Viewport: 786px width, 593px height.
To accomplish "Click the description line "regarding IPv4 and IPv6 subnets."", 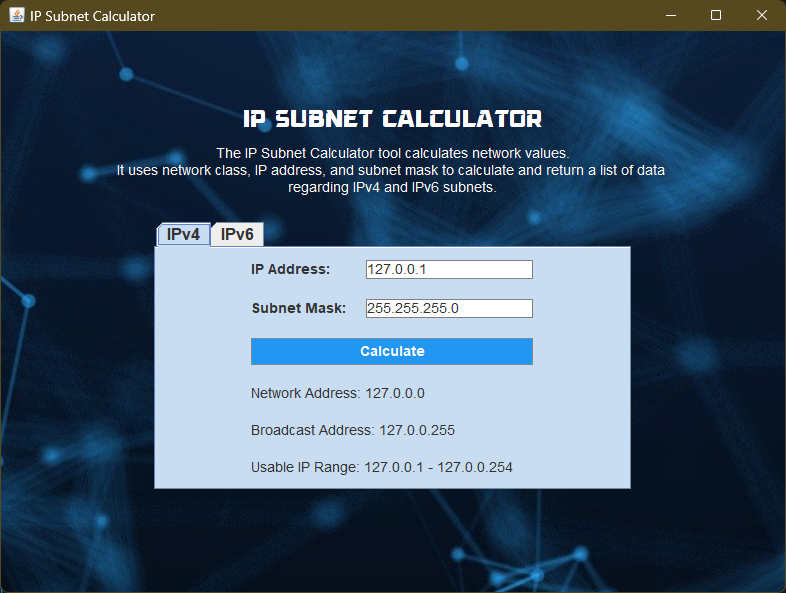I will (392, 187).
